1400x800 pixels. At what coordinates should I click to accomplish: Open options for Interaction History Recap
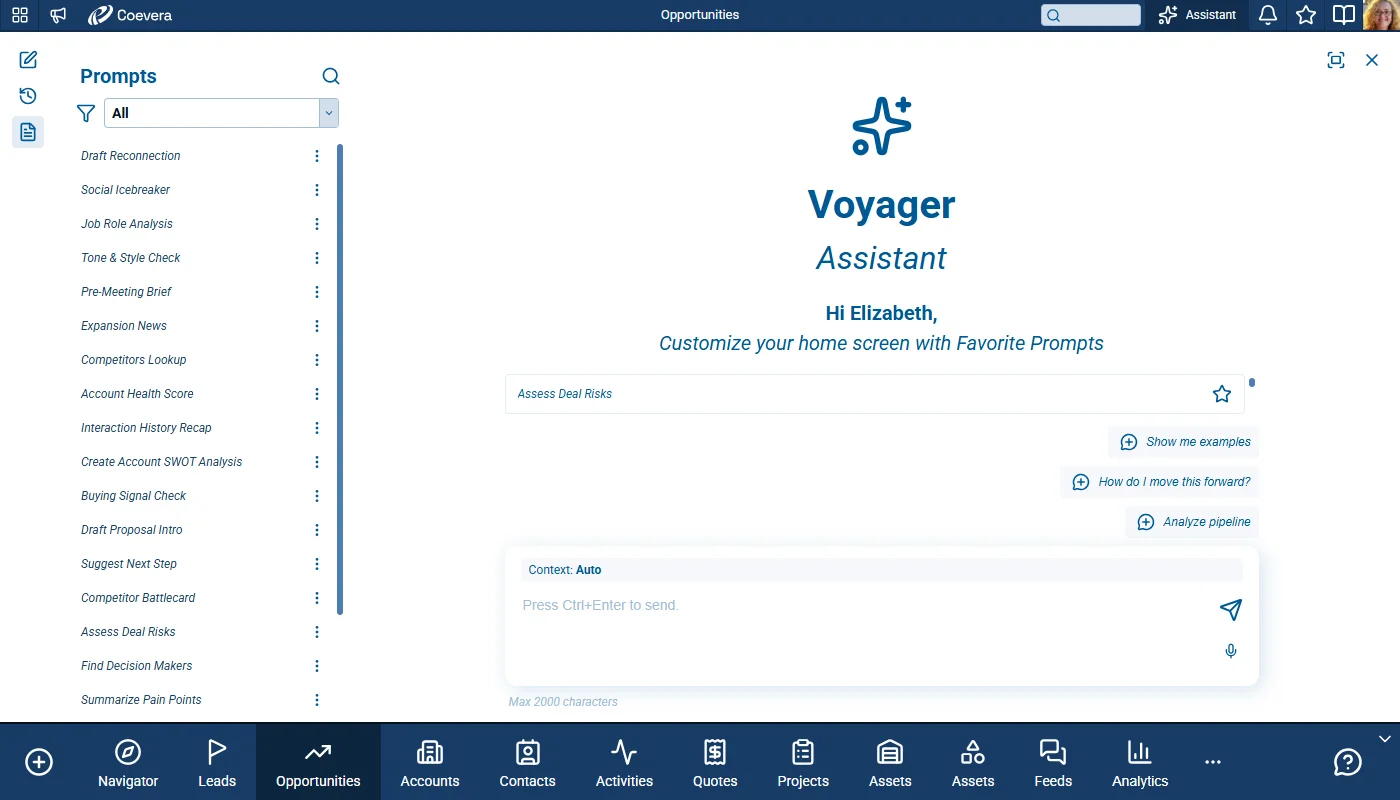point(317,428)
